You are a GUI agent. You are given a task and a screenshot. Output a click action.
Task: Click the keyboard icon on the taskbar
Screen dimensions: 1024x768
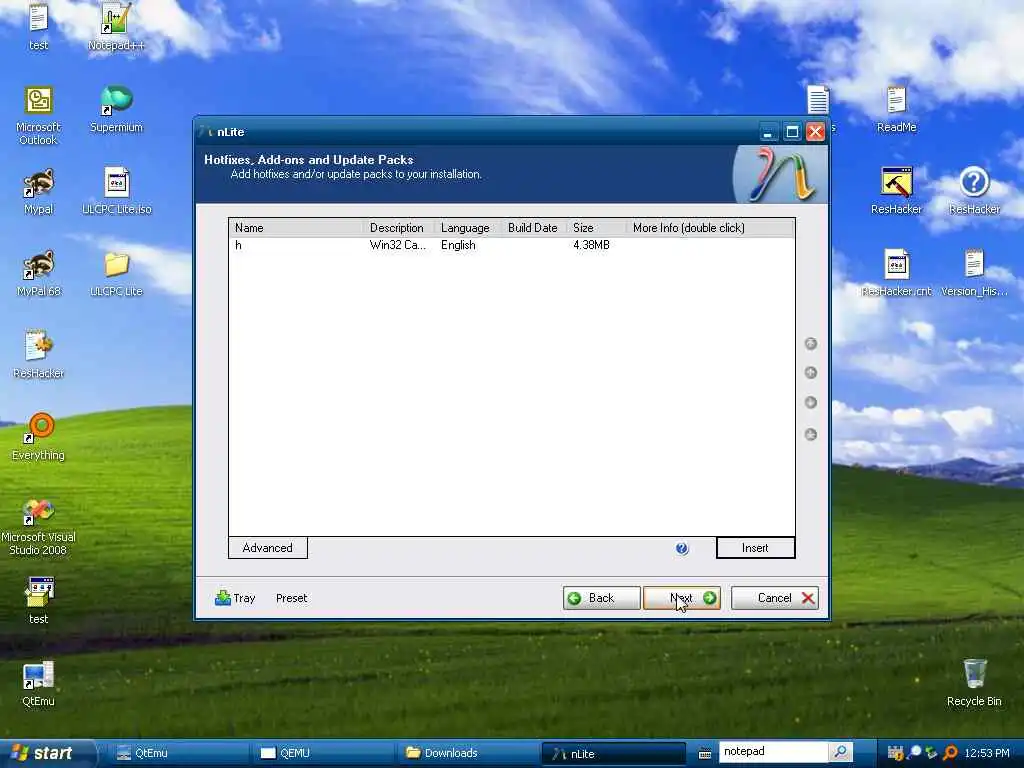point(705,754)
